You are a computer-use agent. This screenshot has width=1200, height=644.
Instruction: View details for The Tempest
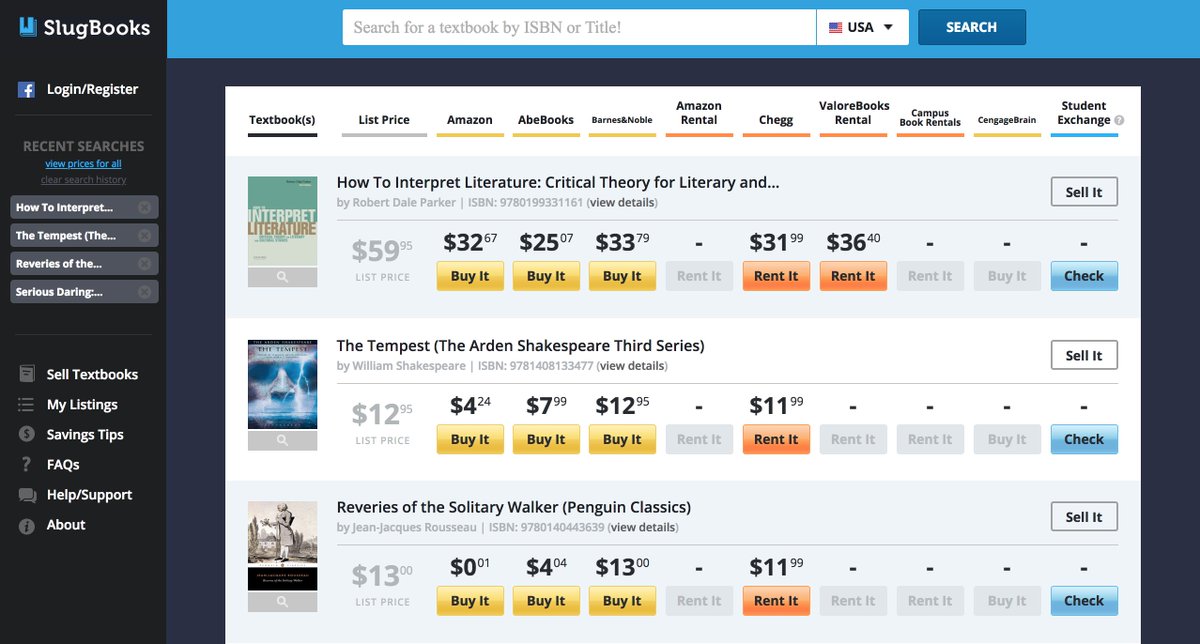click(632, 366)
